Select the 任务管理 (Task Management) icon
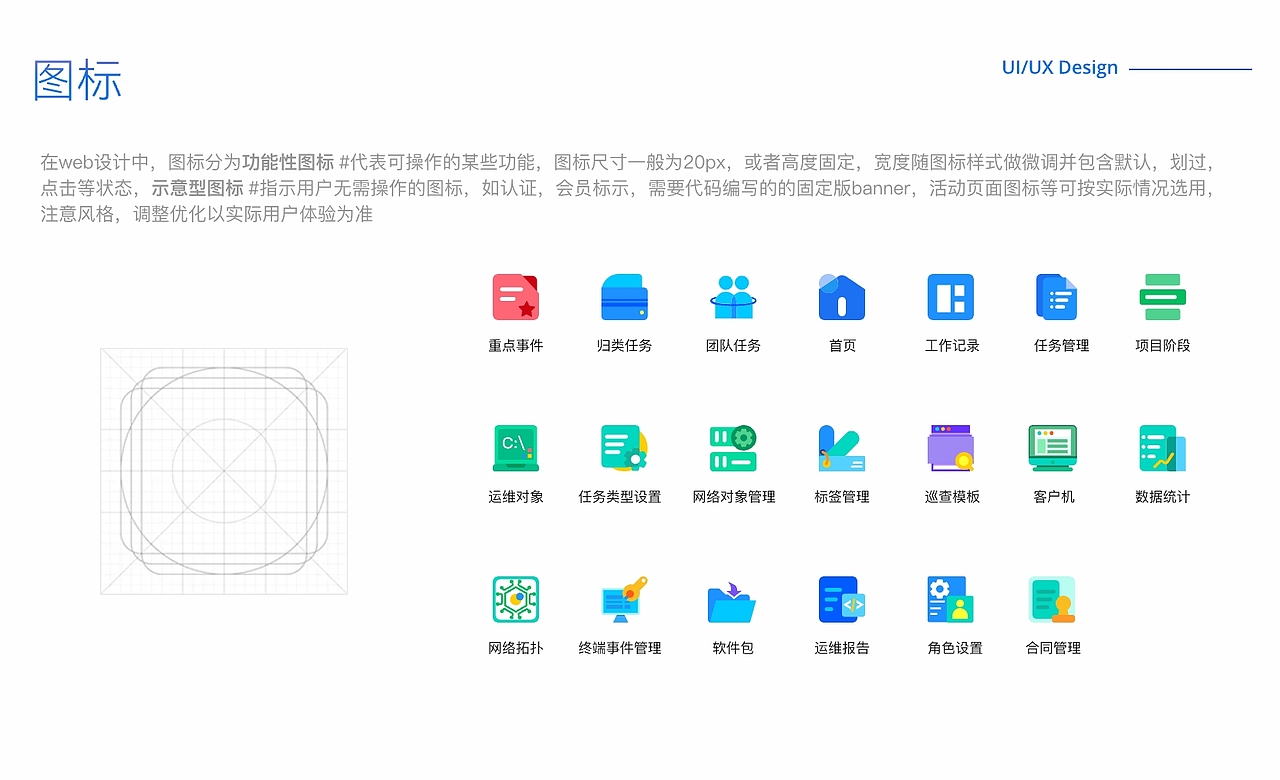This screenshot has height=780, width=1280. coord(1058,297)
